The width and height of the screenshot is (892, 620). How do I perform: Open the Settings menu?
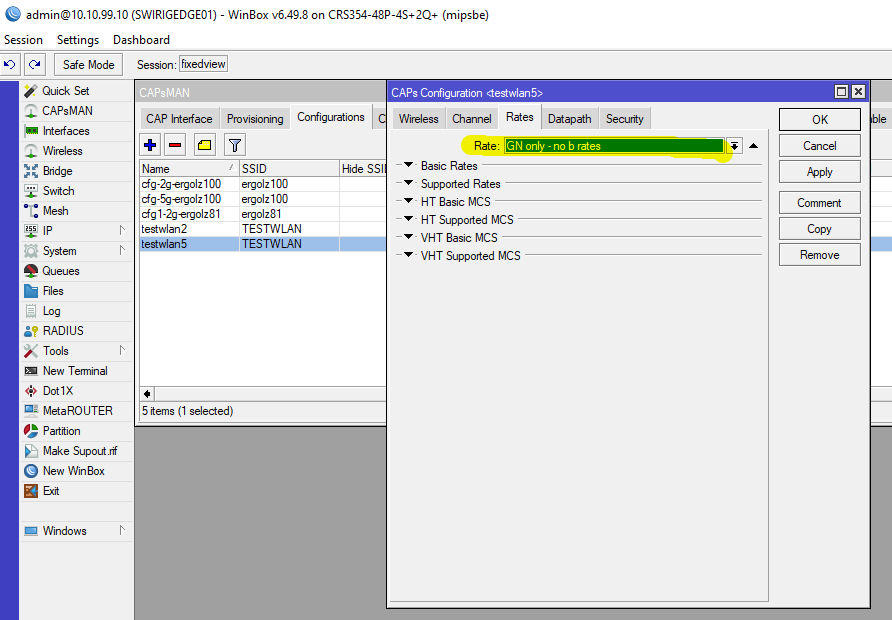[x=78, y=40]
